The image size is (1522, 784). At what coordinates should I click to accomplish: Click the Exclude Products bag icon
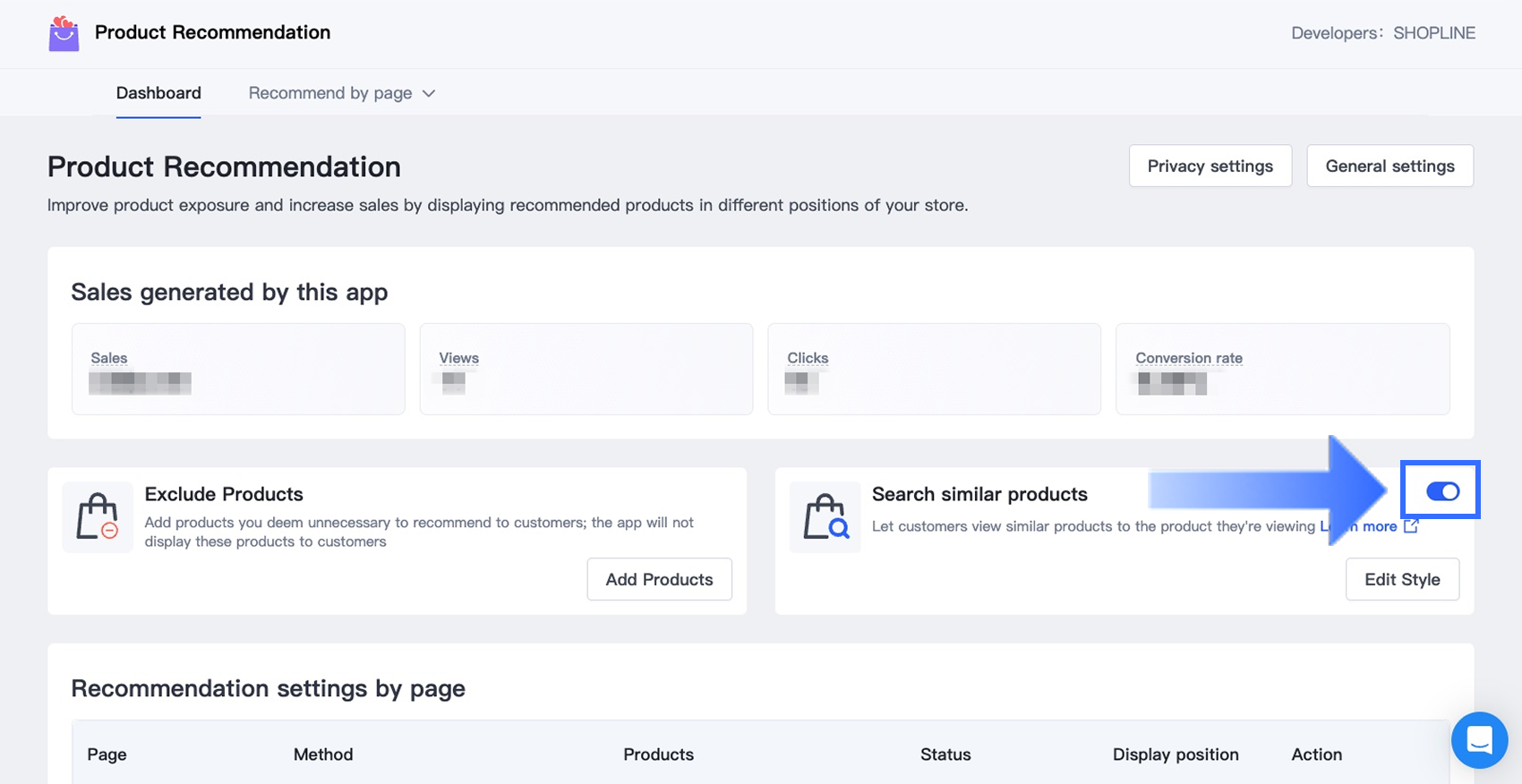point(98,516)
